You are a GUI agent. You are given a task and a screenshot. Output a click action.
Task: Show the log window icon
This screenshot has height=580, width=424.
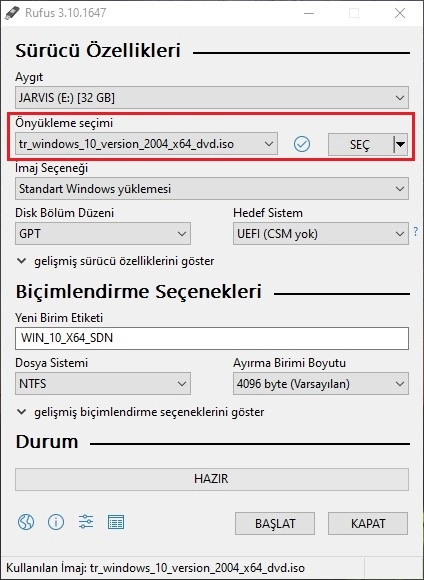116,522
